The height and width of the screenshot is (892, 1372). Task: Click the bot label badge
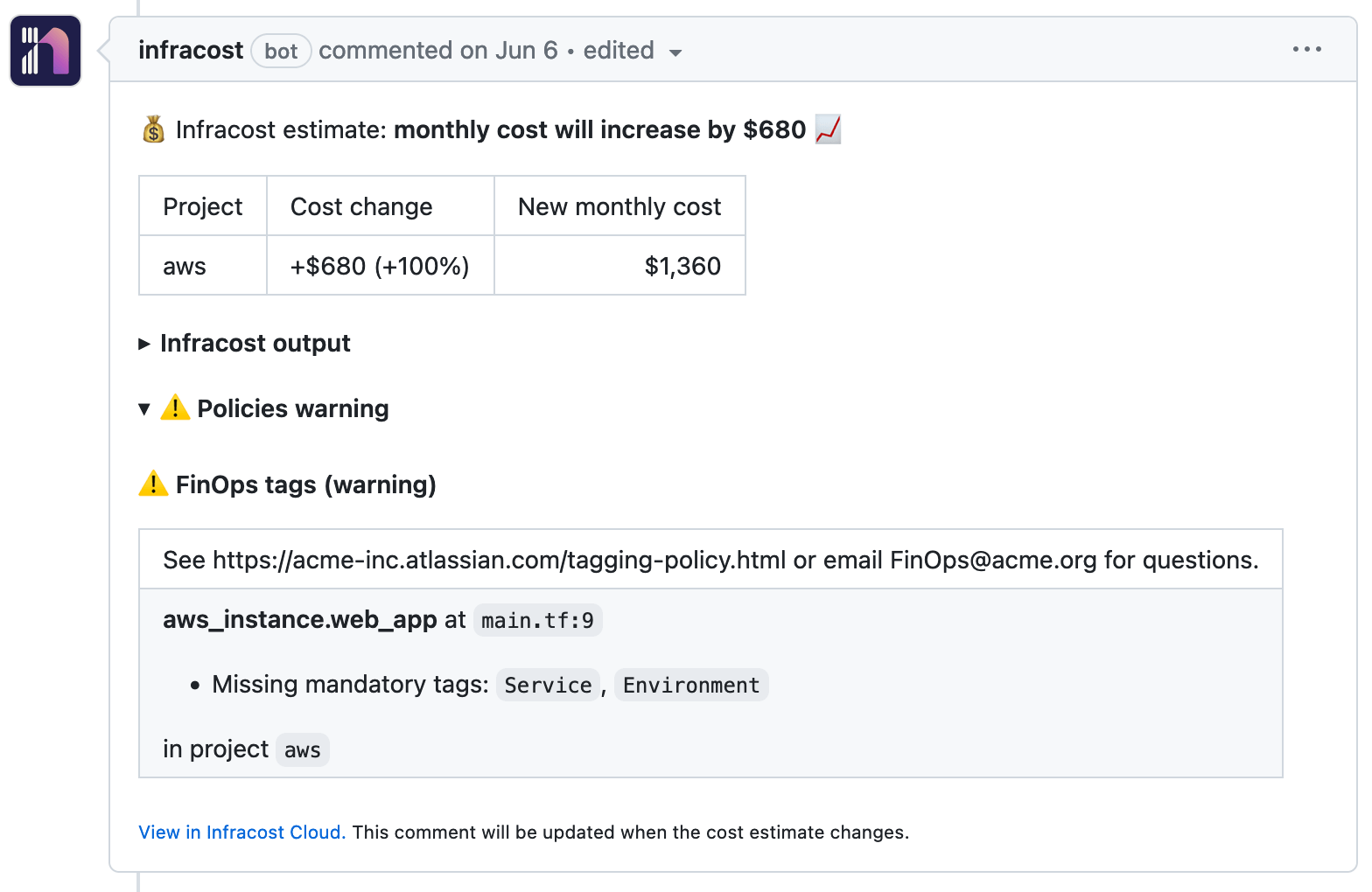click(281, 52)
